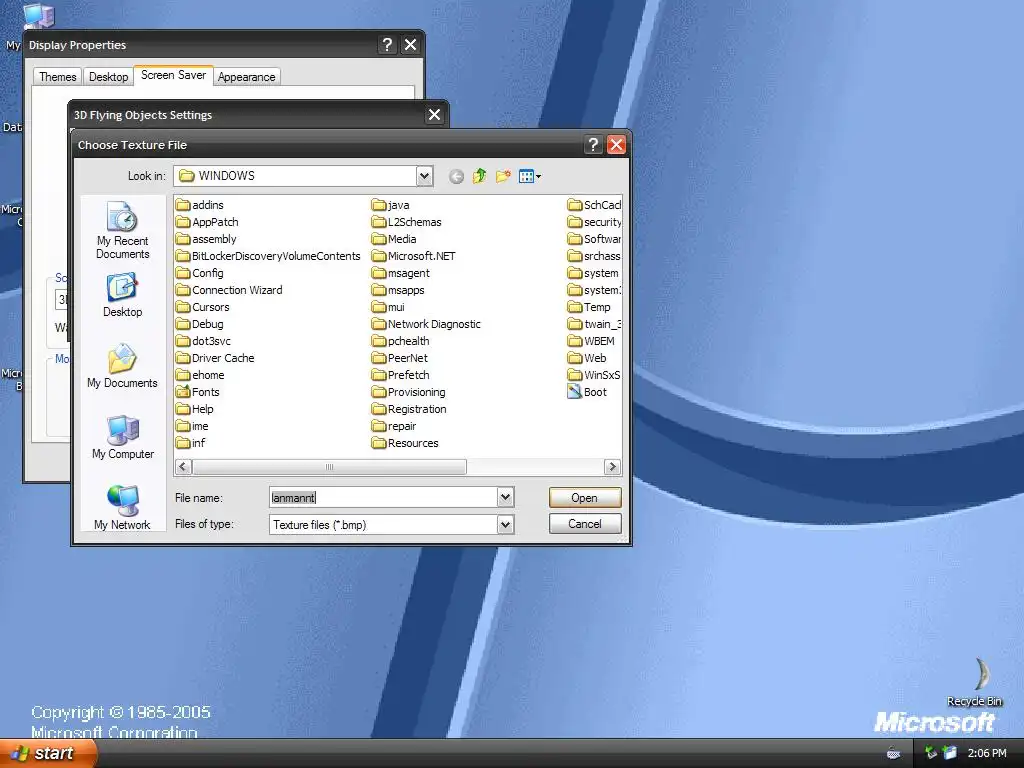Select the Provisioning folder
Screen dimensions: 1024x768
(409, 392)
